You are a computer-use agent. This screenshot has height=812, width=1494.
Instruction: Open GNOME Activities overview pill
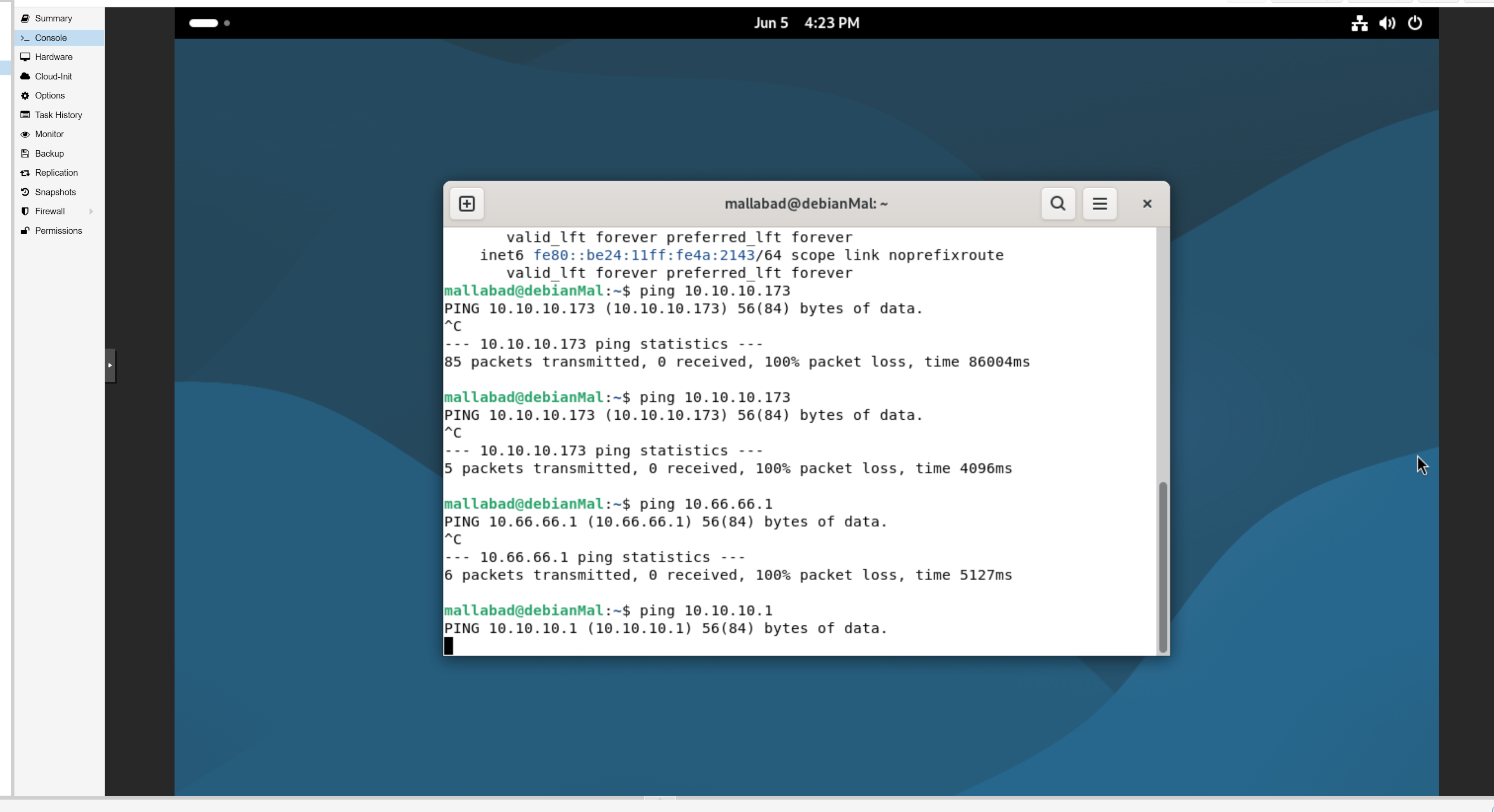click(x=204, y=23)
